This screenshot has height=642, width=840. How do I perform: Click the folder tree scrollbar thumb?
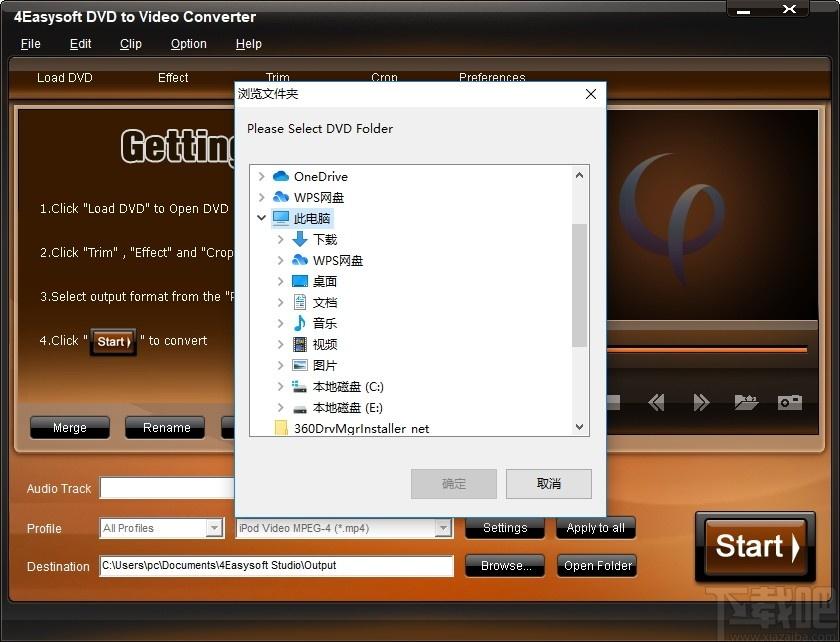[579, 285]
